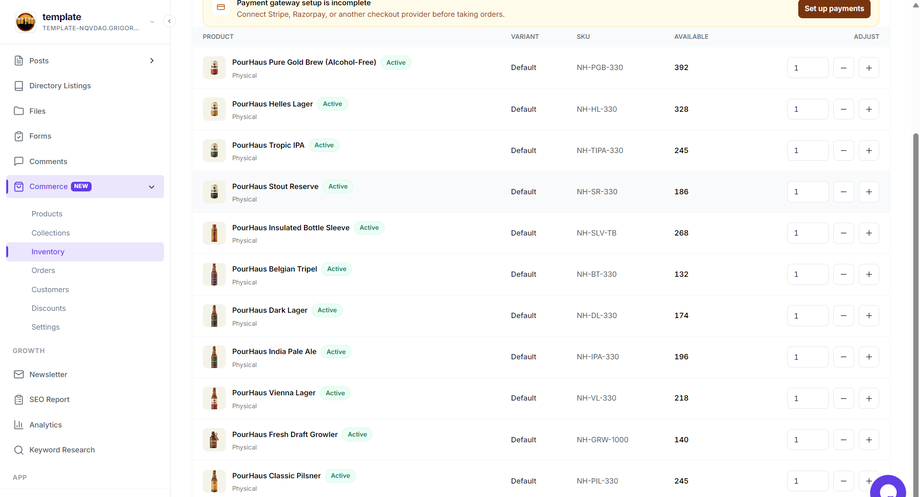
Task: Click adjust quantity field for Pure Gold Brew
Action: pos(807,68)
